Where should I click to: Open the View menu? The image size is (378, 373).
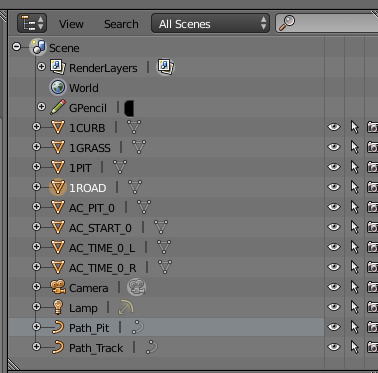click(71, 24)
